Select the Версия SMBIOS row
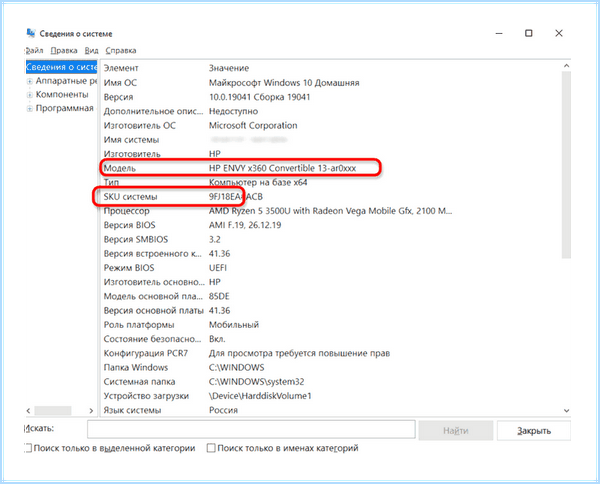This screenshot has height=484, width=600. [331, 240]
